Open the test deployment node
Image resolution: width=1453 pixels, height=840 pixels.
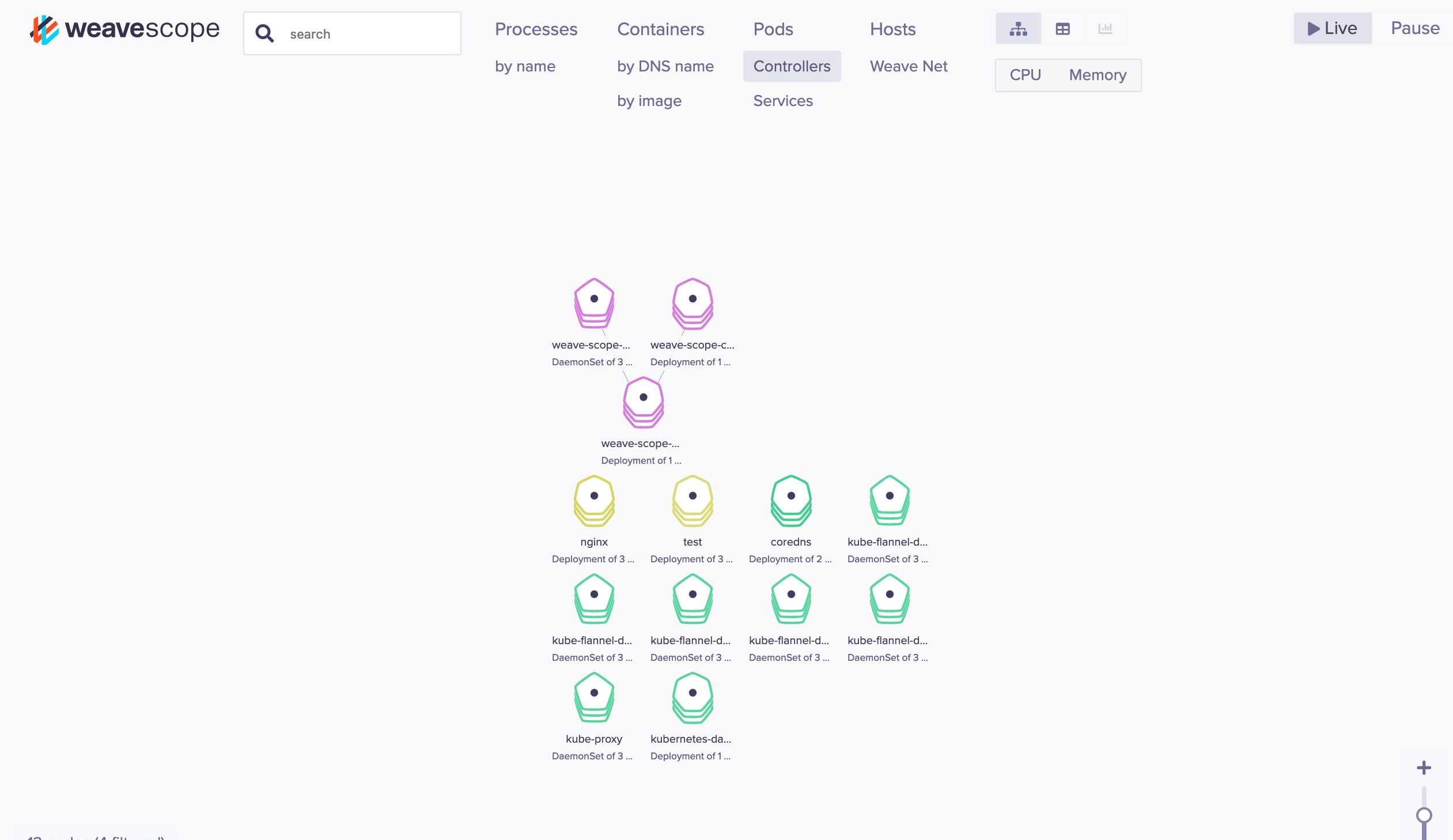pos(693,501)
